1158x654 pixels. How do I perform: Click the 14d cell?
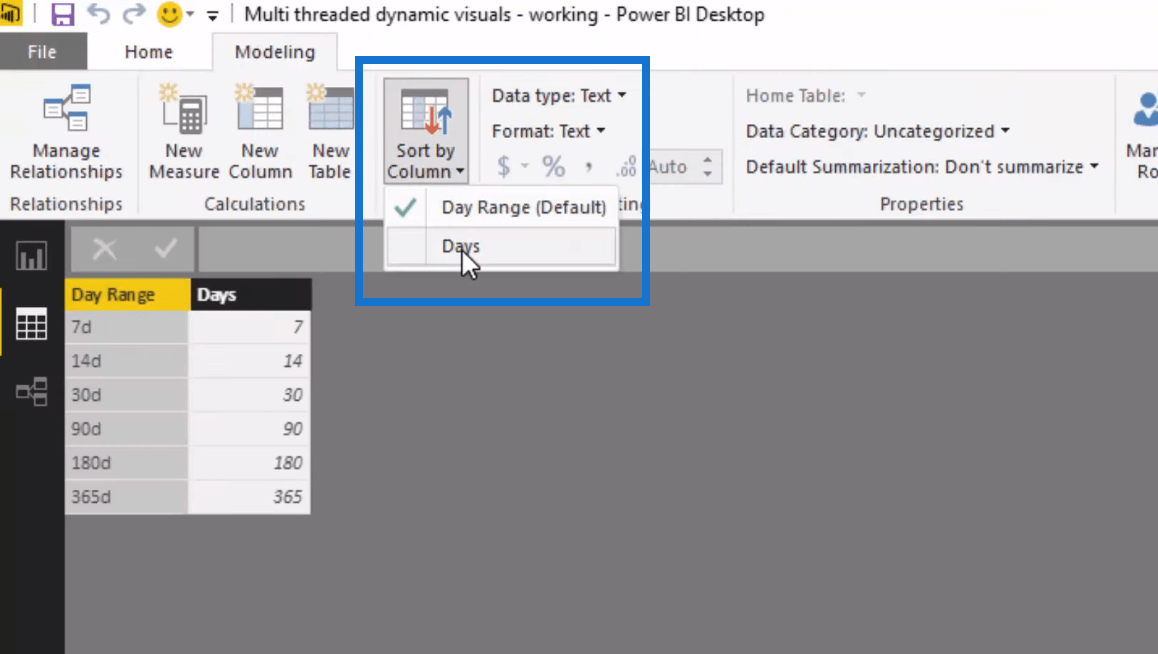[x=126, y=361]
